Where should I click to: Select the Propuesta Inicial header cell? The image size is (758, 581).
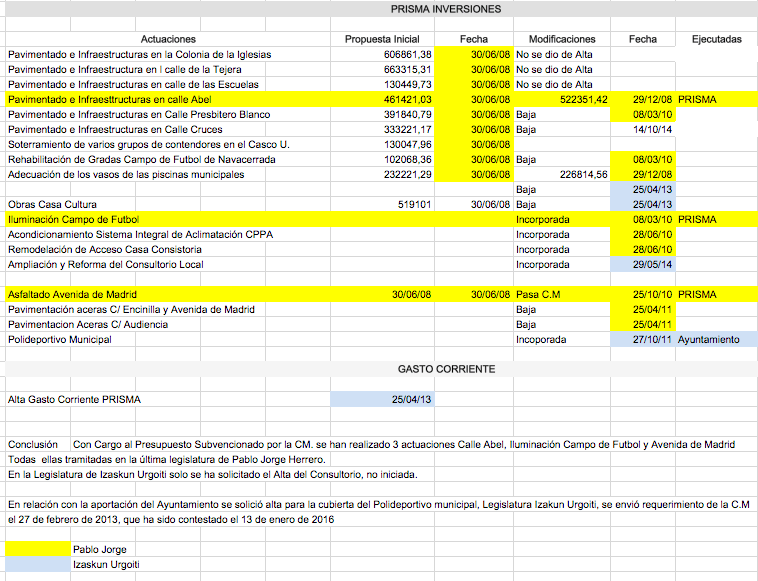382,39
